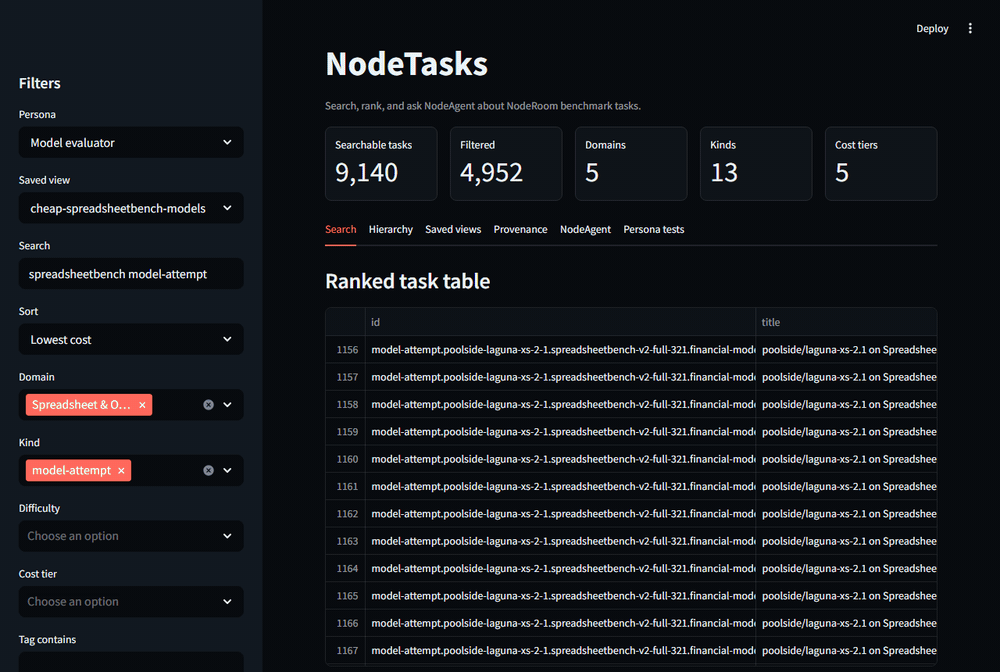This screenshot has height=672, width=1000.
Task: Switch to the Search tab
Action: click(x=341, y=230)
